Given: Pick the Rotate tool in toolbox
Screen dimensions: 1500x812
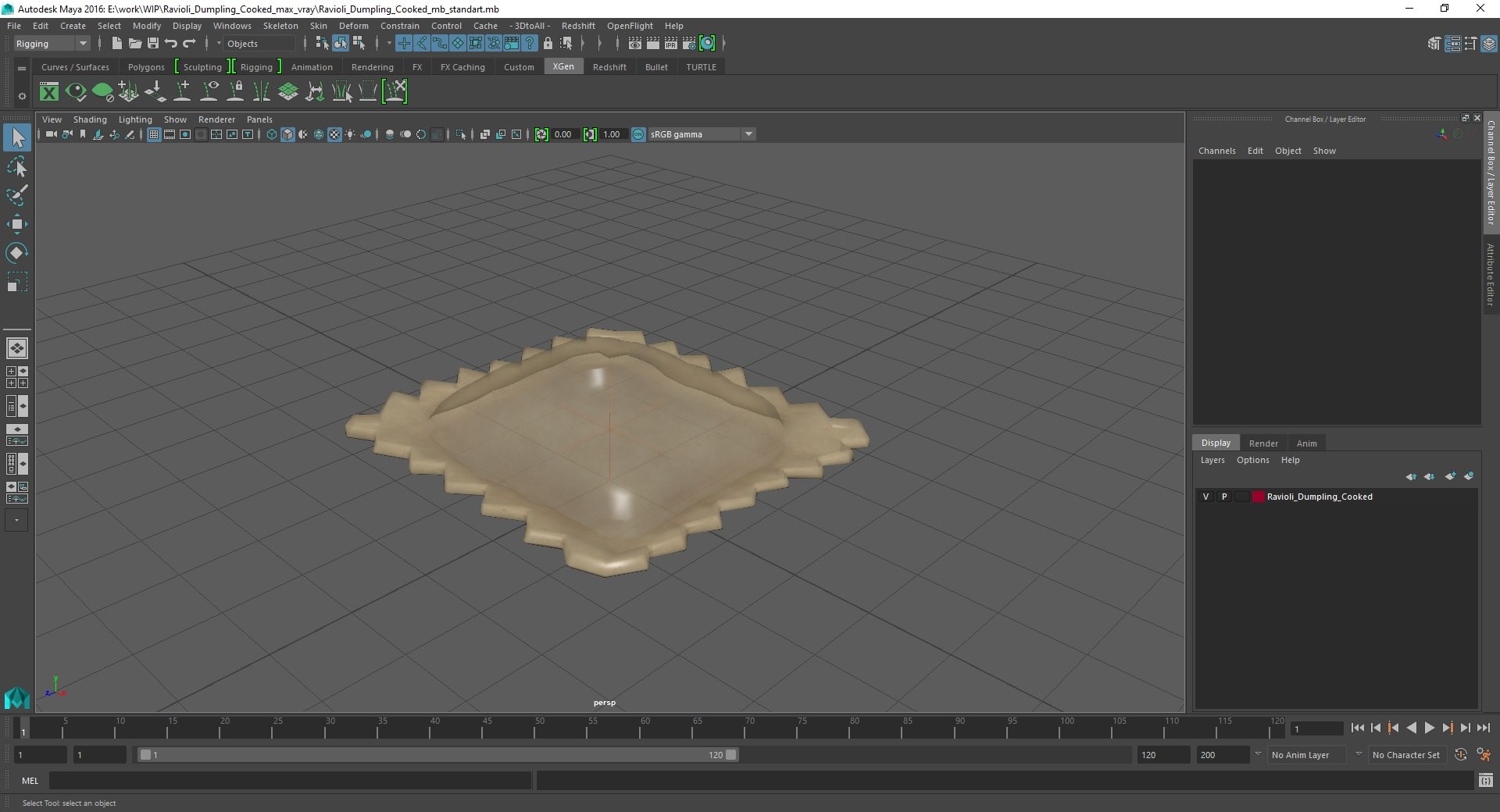Looking at the screenshot, I should tap(17, 253).
